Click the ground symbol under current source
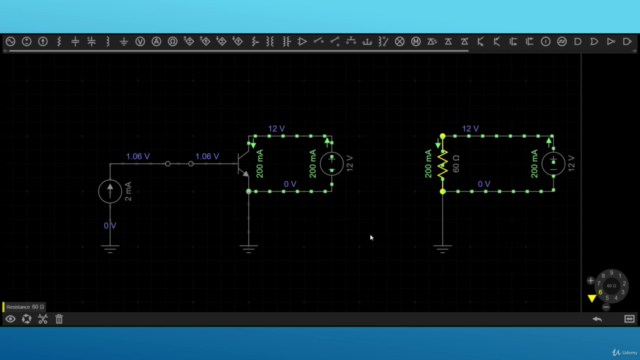 tap(110, 249)
